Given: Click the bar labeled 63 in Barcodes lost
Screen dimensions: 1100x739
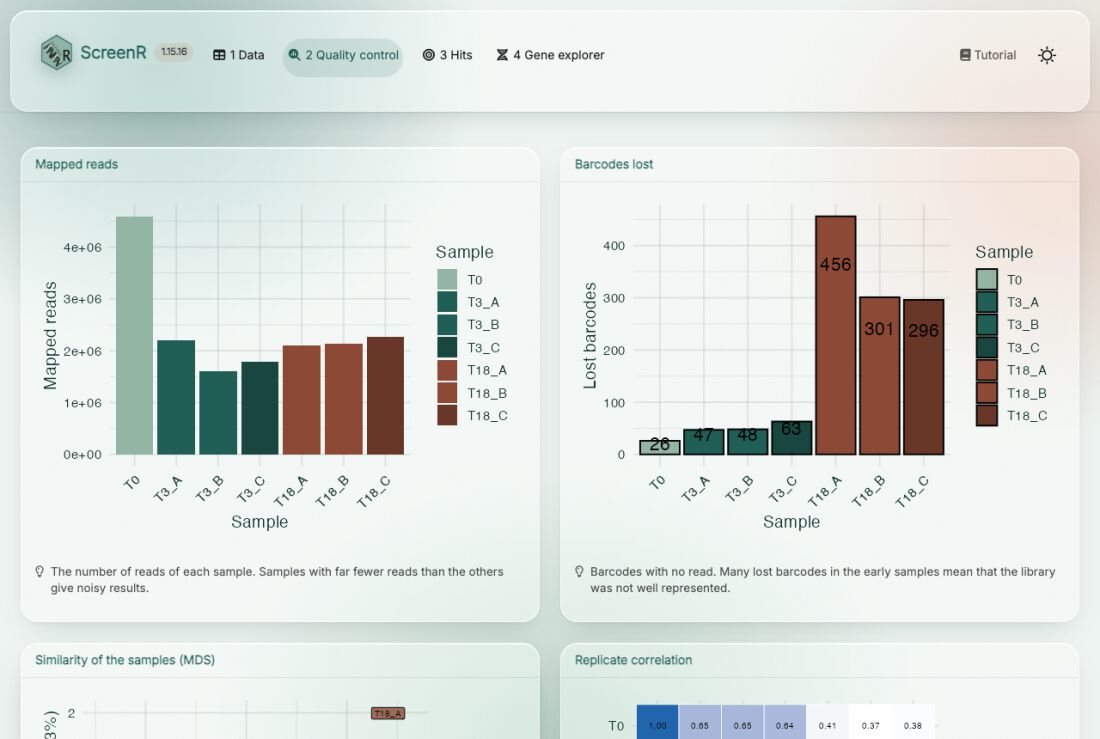Looking at the screenshot, I should (791, 438).
